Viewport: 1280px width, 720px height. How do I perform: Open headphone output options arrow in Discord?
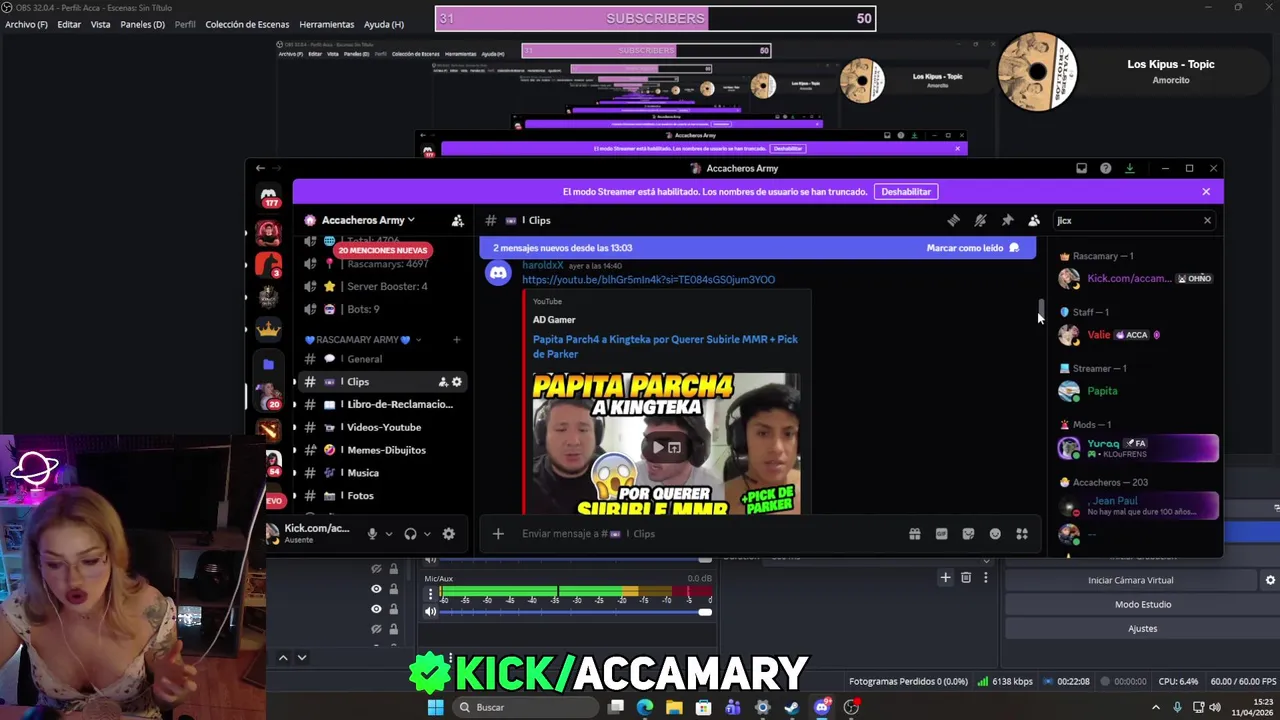click(x=427, y=534)
